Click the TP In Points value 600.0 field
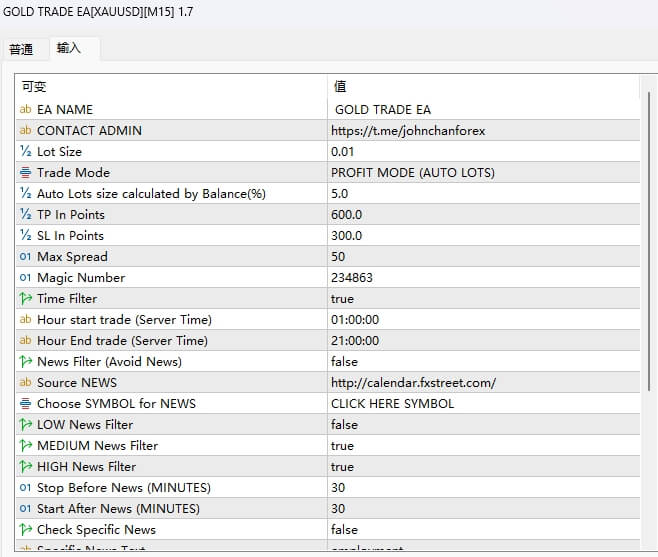This screenshot has height=557, width=658. [346, 214]
